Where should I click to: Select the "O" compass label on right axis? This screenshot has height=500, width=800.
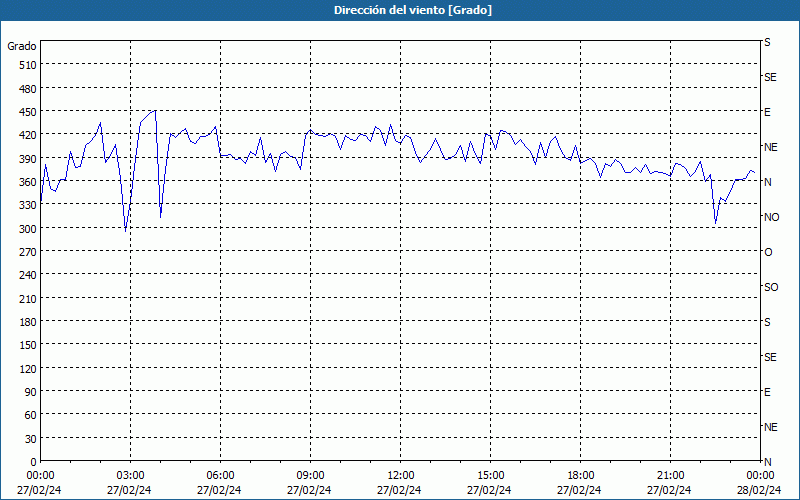coord(768,252)
